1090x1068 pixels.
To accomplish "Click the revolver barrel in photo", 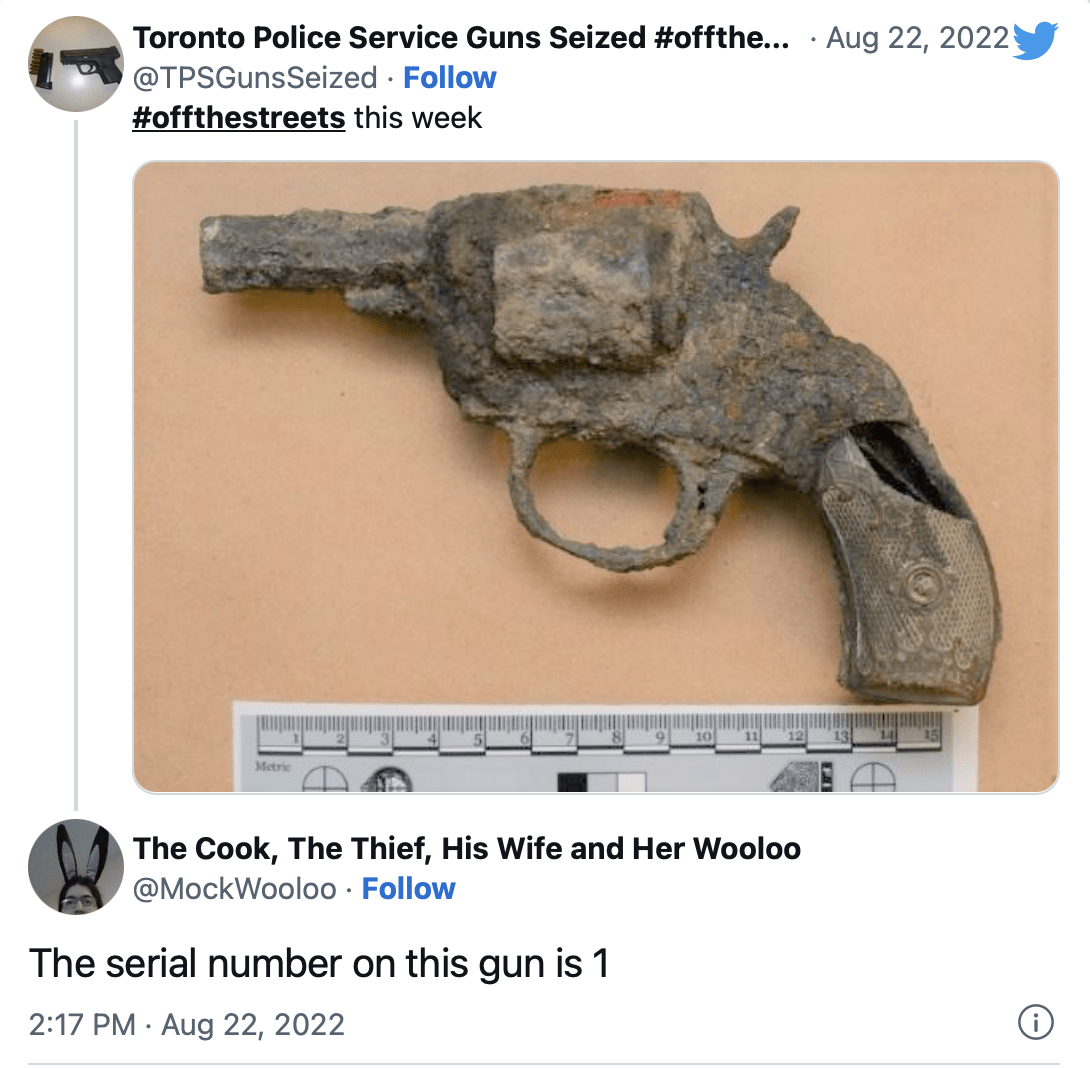I will point(313,254).
